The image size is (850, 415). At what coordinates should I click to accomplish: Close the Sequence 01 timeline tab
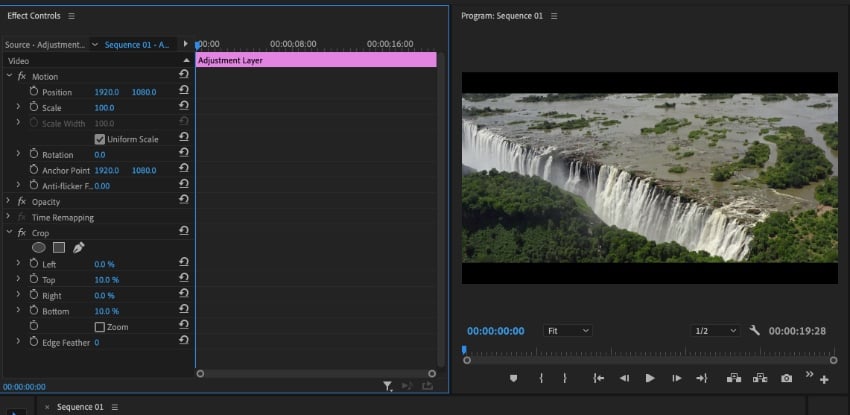tap(47, 407)
